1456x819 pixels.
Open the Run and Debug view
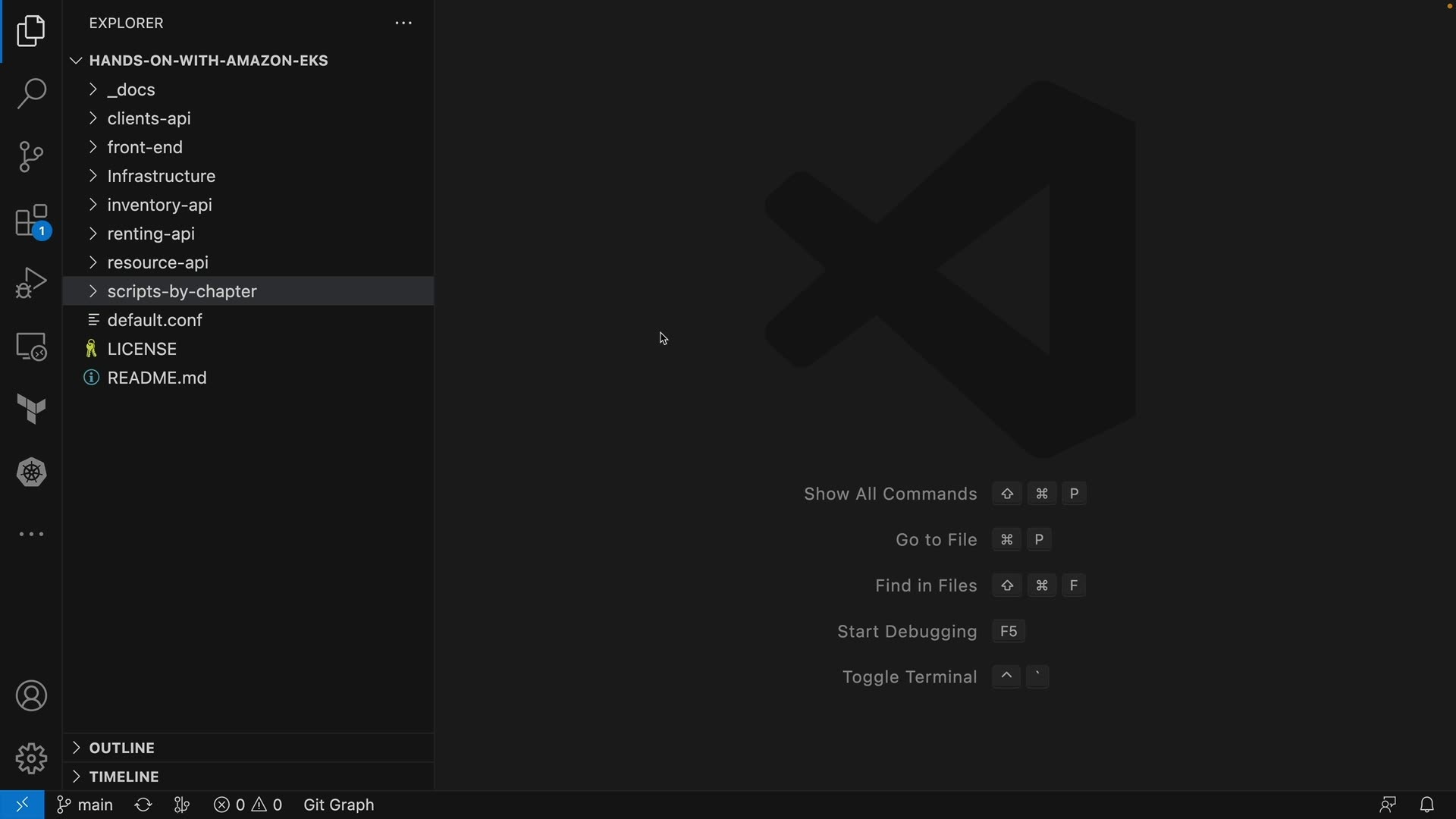point(31,283)
